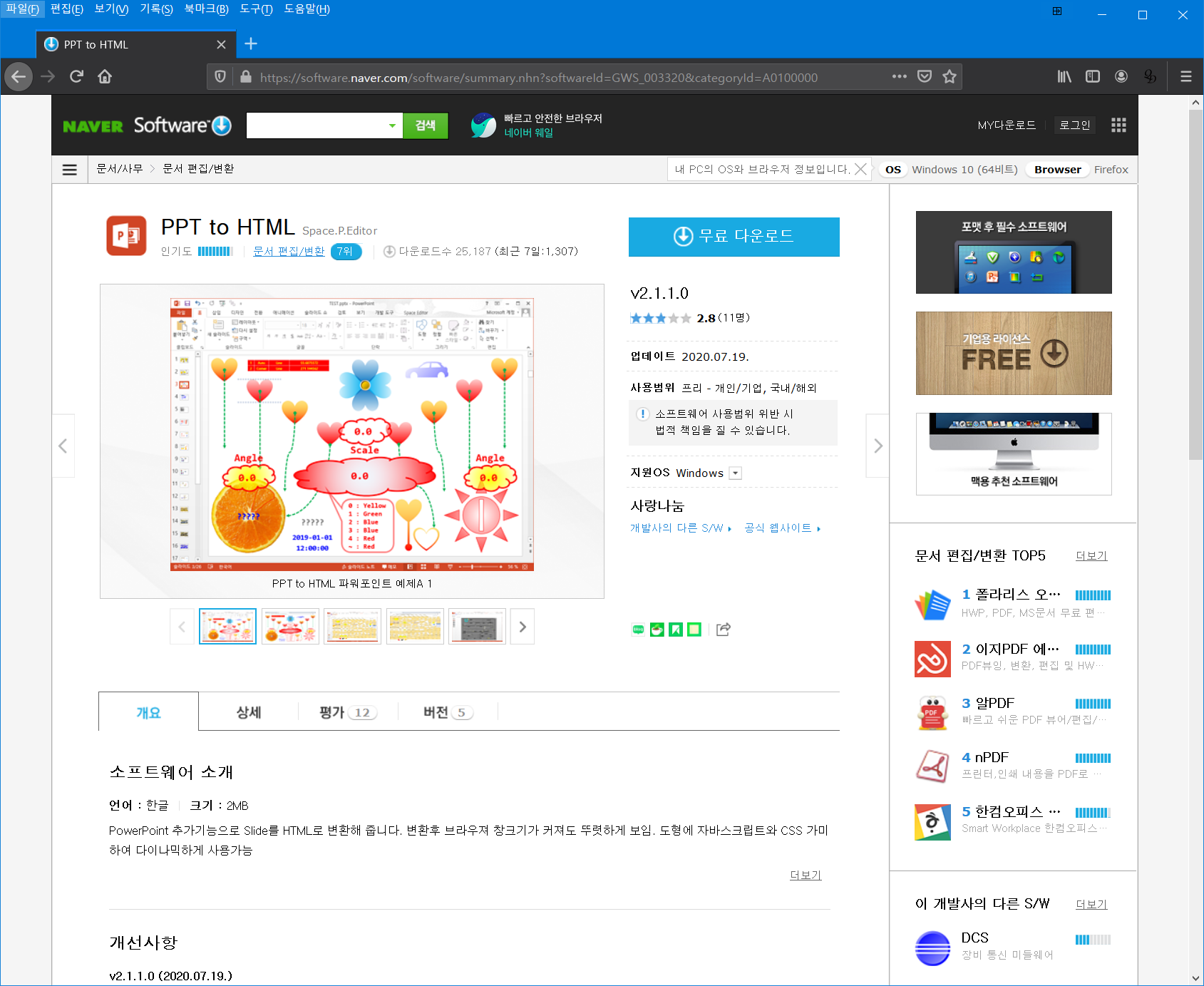The width and height of the screenshot is (1204, 986).
Task: Open the nPDF list icon
Action: [932, 767]
